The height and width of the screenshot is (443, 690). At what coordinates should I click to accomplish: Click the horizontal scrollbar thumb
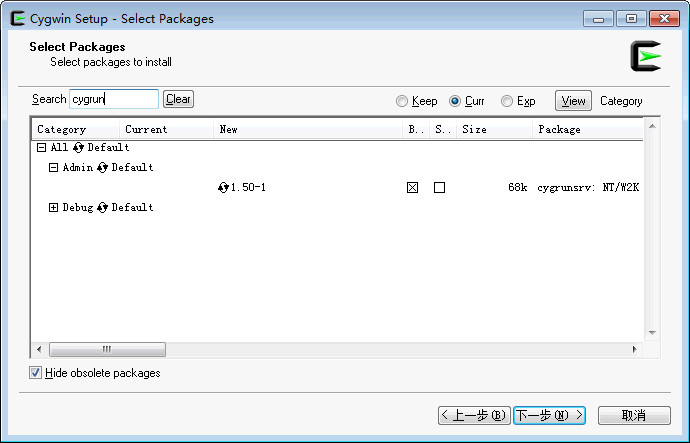[107, 349]
